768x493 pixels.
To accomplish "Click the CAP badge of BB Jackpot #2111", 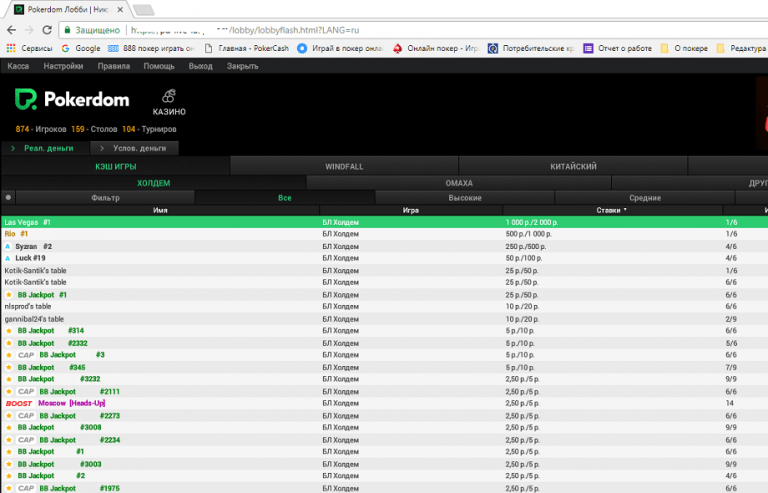I will (25, 392).
